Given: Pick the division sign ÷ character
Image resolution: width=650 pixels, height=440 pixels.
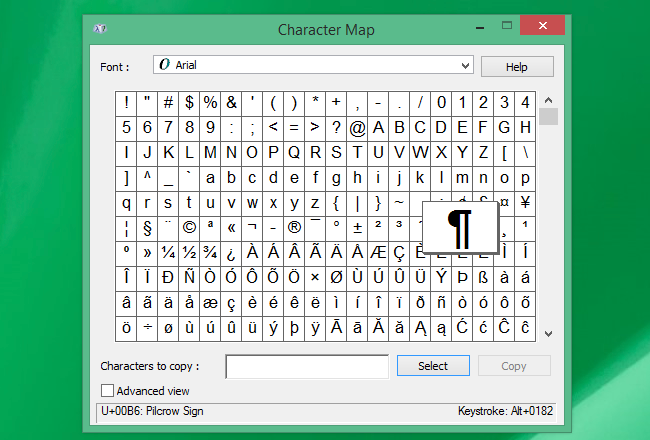Looking at the screenshot, I should click(147, 327).
